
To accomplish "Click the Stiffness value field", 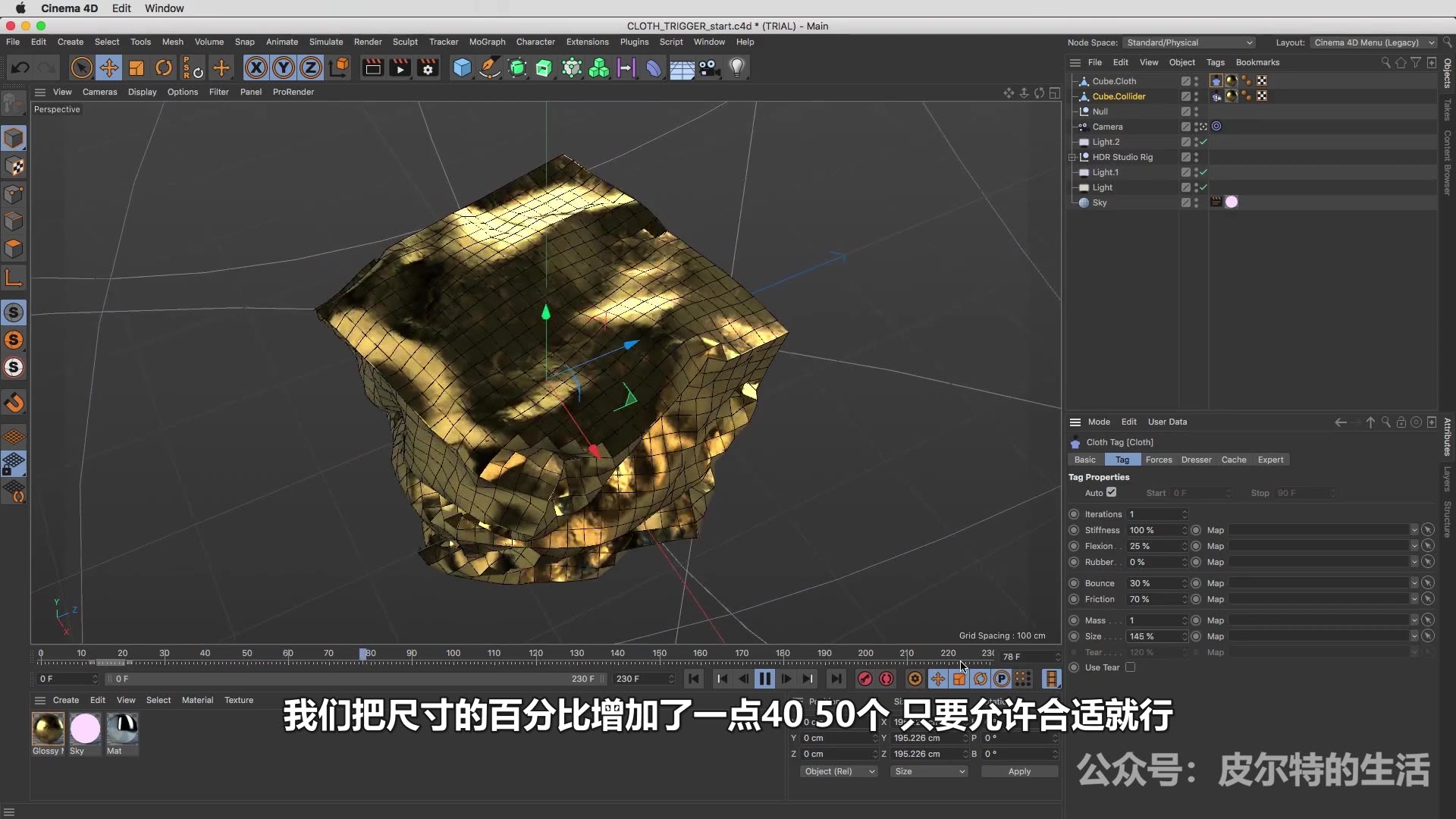I will point(1153,530).
